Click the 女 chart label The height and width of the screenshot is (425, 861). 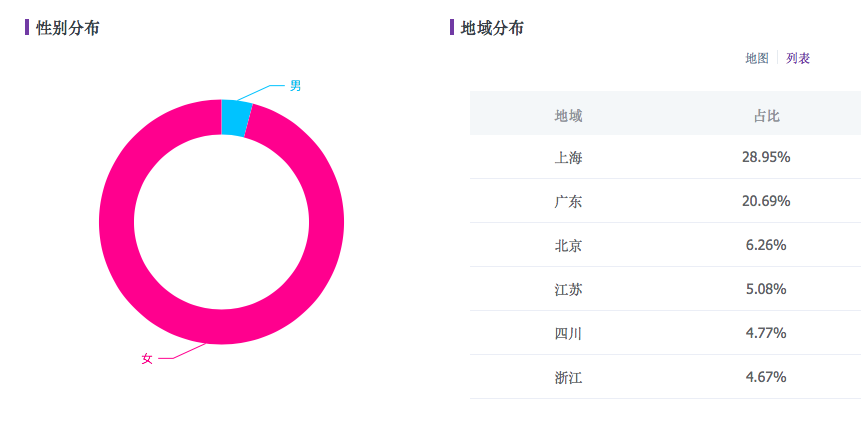pos(147,358)
